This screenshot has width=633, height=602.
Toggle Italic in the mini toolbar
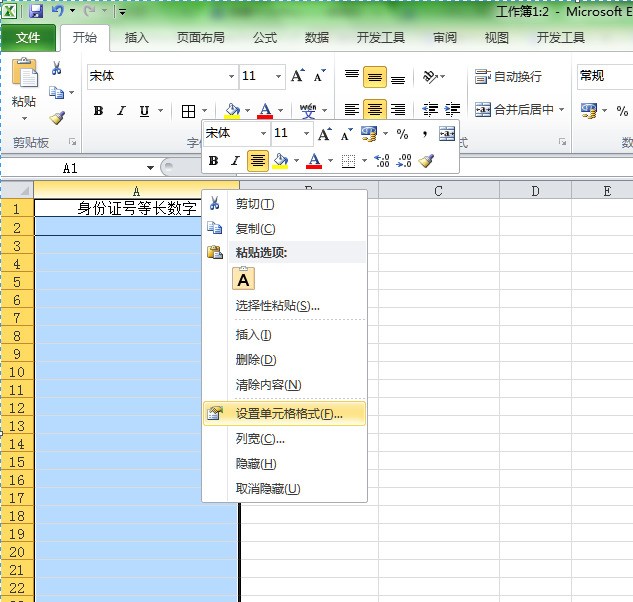[x=235, y=161]
